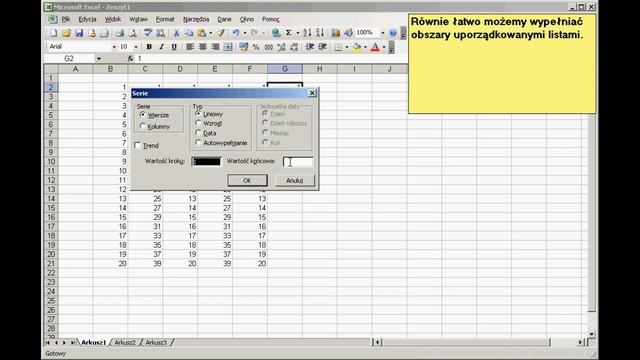The height and width of the screenshot is (360, 640).
Task: Select row header 21
Action: (x=51, y=264)
